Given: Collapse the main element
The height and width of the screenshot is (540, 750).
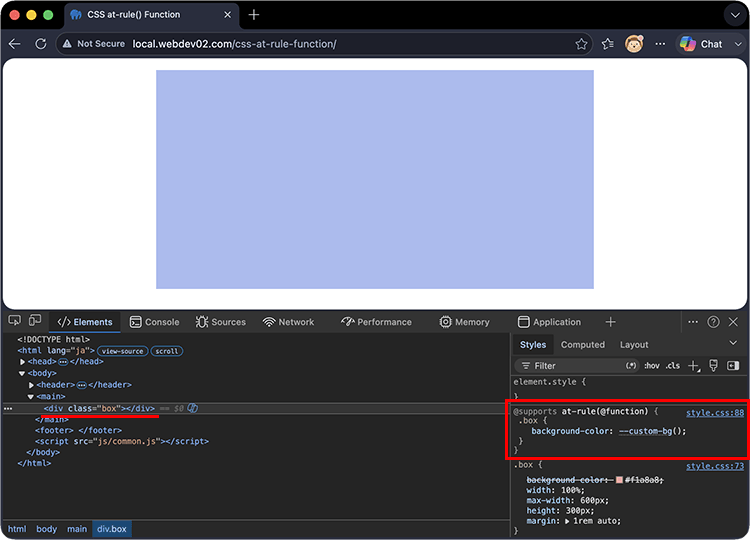Looking at the screenshot, I should pos(31,397).
